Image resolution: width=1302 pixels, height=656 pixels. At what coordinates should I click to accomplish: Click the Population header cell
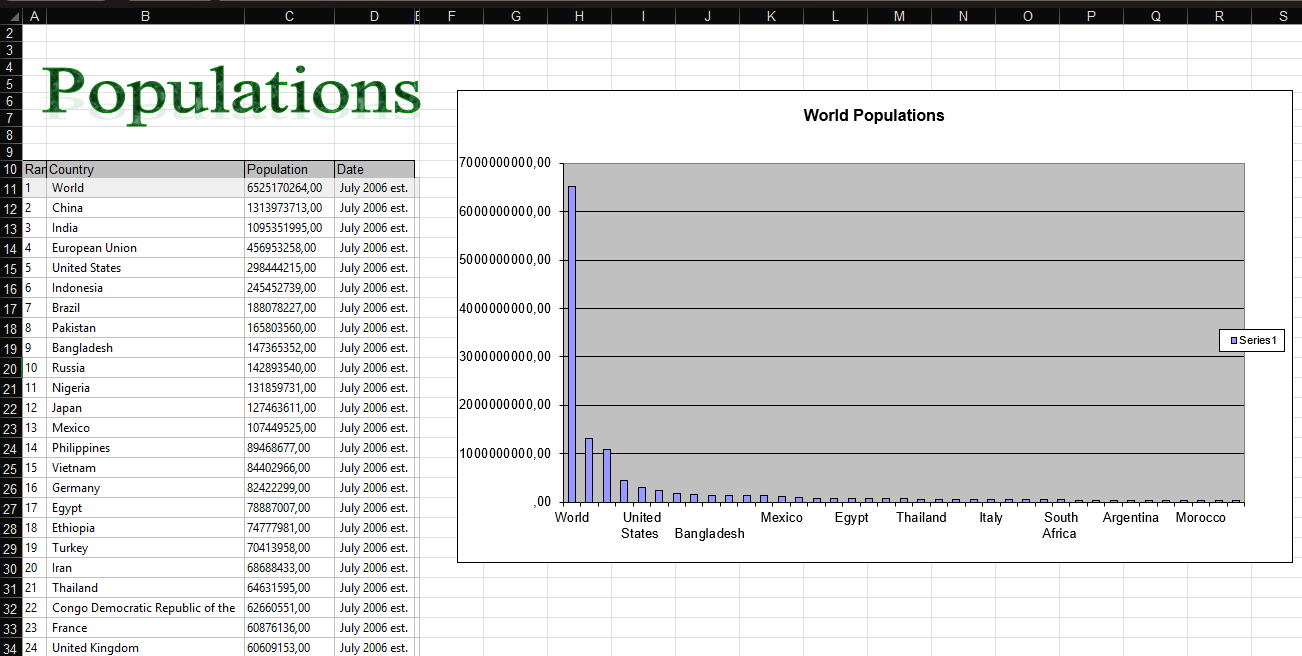(x=289, y=170)
